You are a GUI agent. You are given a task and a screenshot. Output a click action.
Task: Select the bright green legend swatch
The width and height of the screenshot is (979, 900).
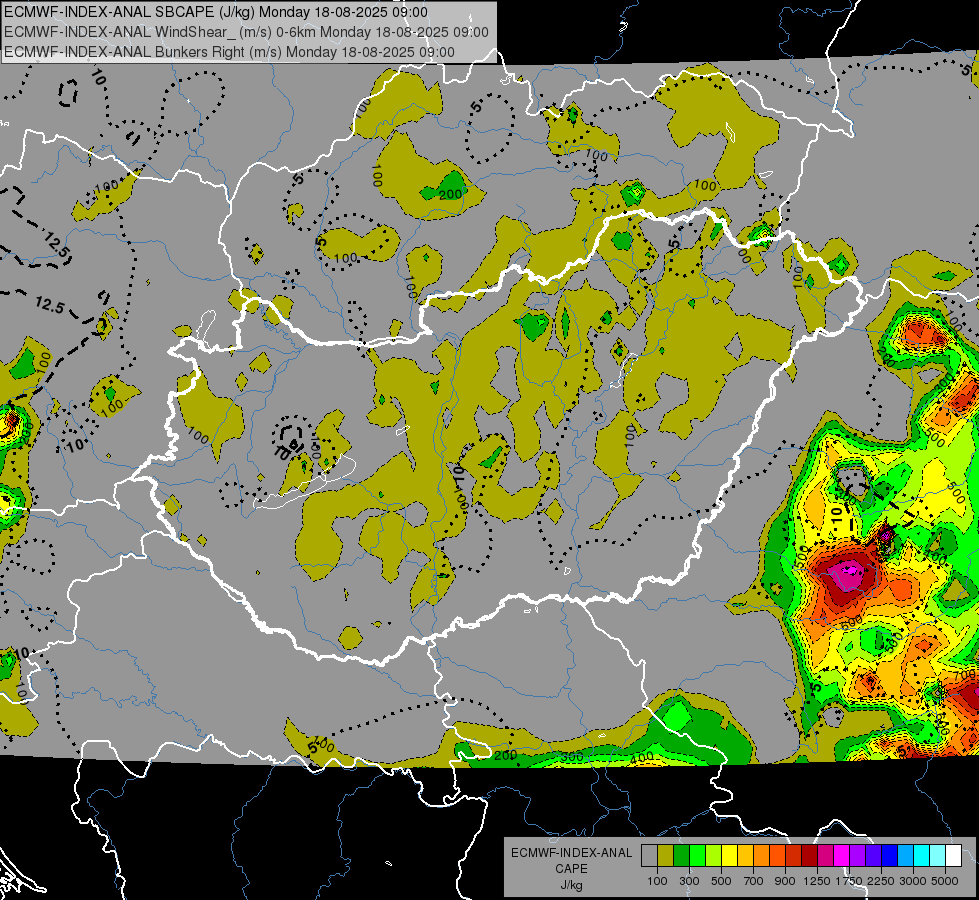point(697,856)
